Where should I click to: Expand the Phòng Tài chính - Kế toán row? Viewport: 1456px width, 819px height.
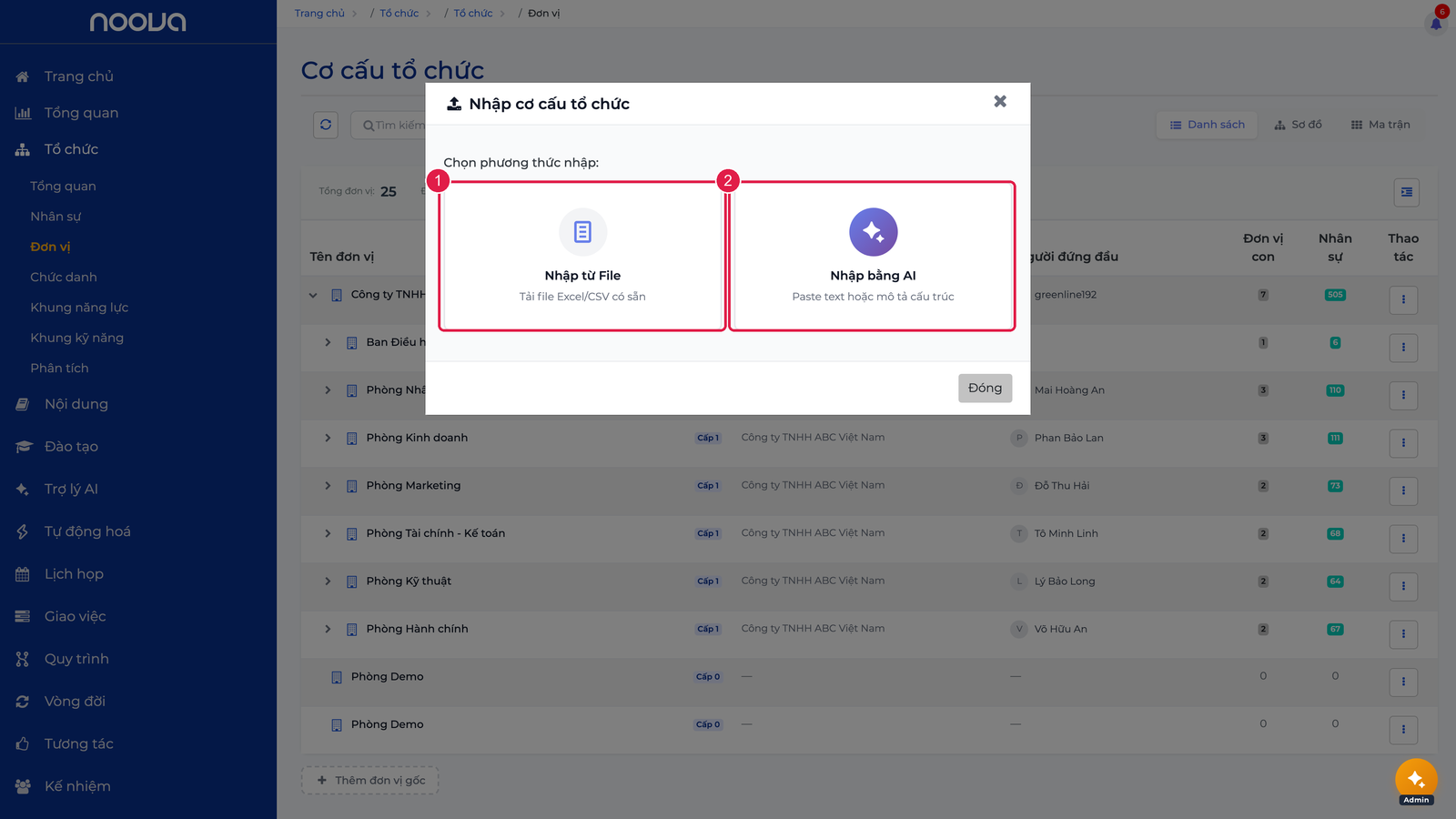[328, 533]
